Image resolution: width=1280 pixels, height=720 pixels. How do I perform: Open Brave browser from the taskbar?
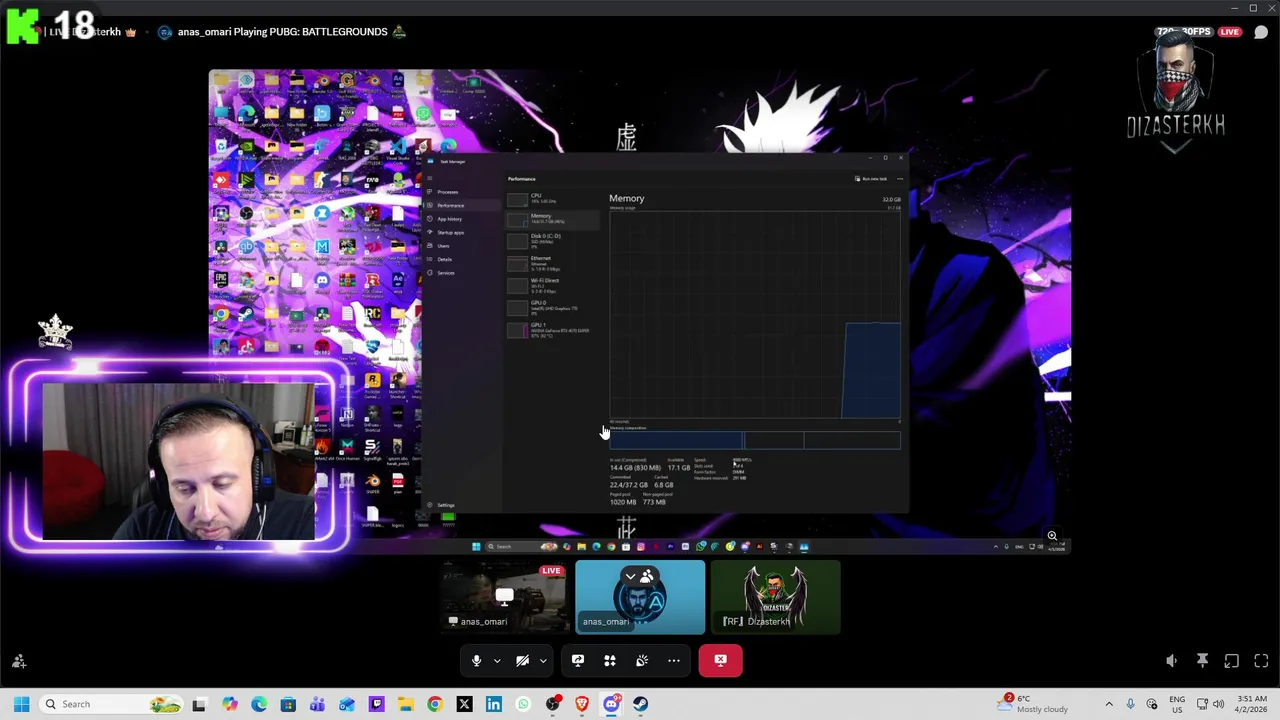(x=582, y=704)
